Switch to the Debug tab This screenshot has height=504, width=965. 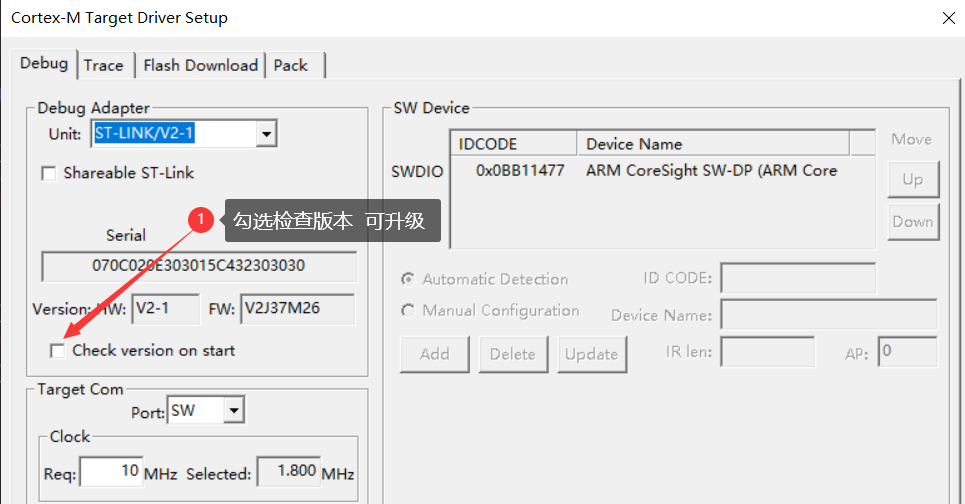pos(44,63)
